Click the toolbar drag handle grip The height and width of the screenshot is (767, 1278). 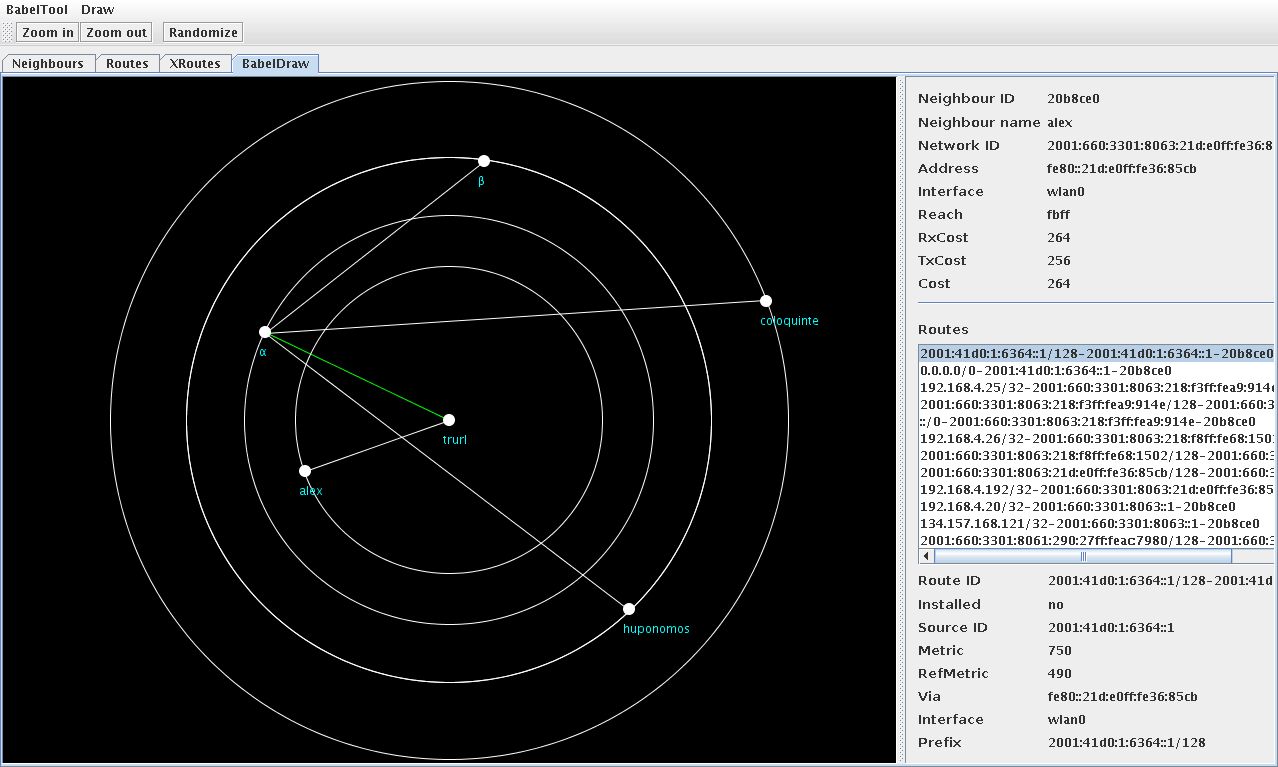[x=9, y=33]
